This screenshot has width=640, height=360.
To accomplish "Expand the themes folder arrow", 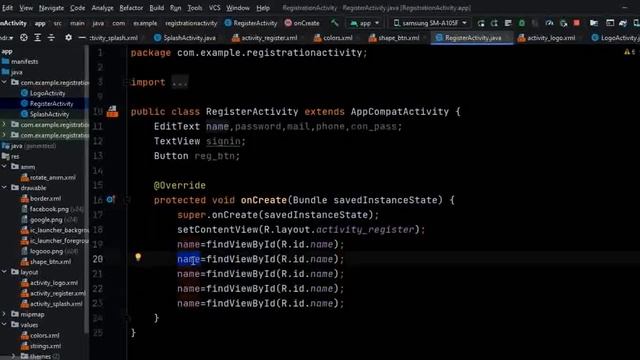I will [13, 356].
